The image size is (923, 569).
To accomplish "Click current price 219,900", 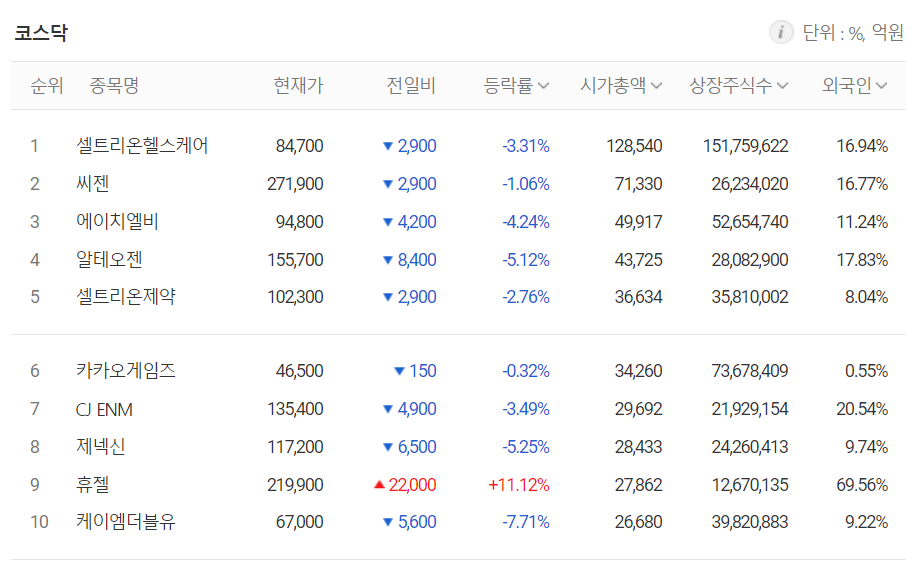I will click(x=296, y=485).
